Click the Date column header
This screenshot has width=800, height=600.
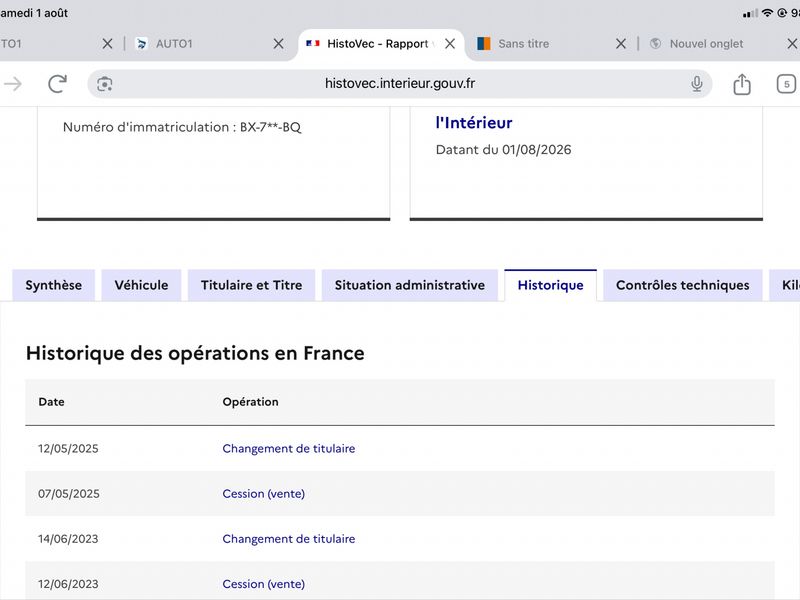point(52,402)
